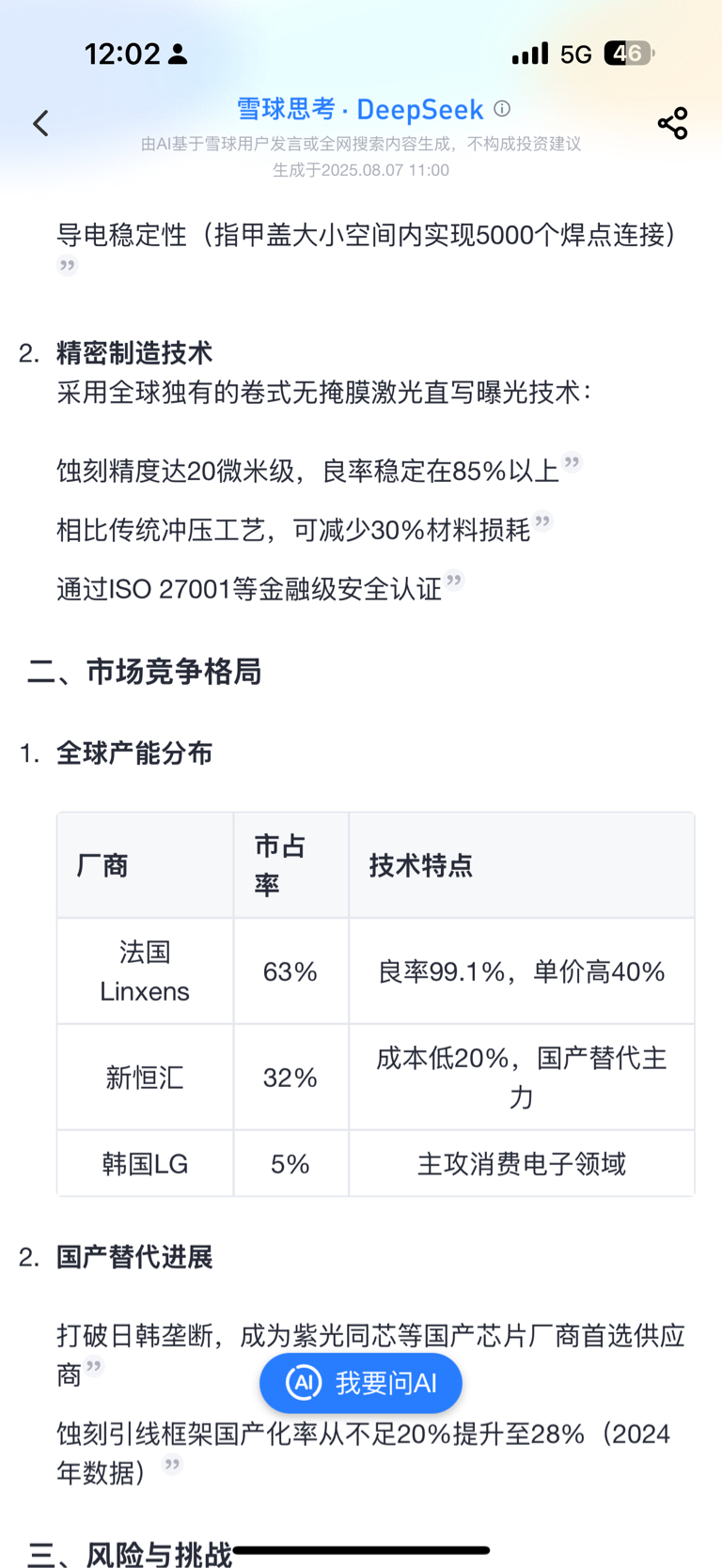The width and height of the screenshot is (722, 1568).
Task: Tap the AI logo in ask button
Action: click(x=304, y=1383)
